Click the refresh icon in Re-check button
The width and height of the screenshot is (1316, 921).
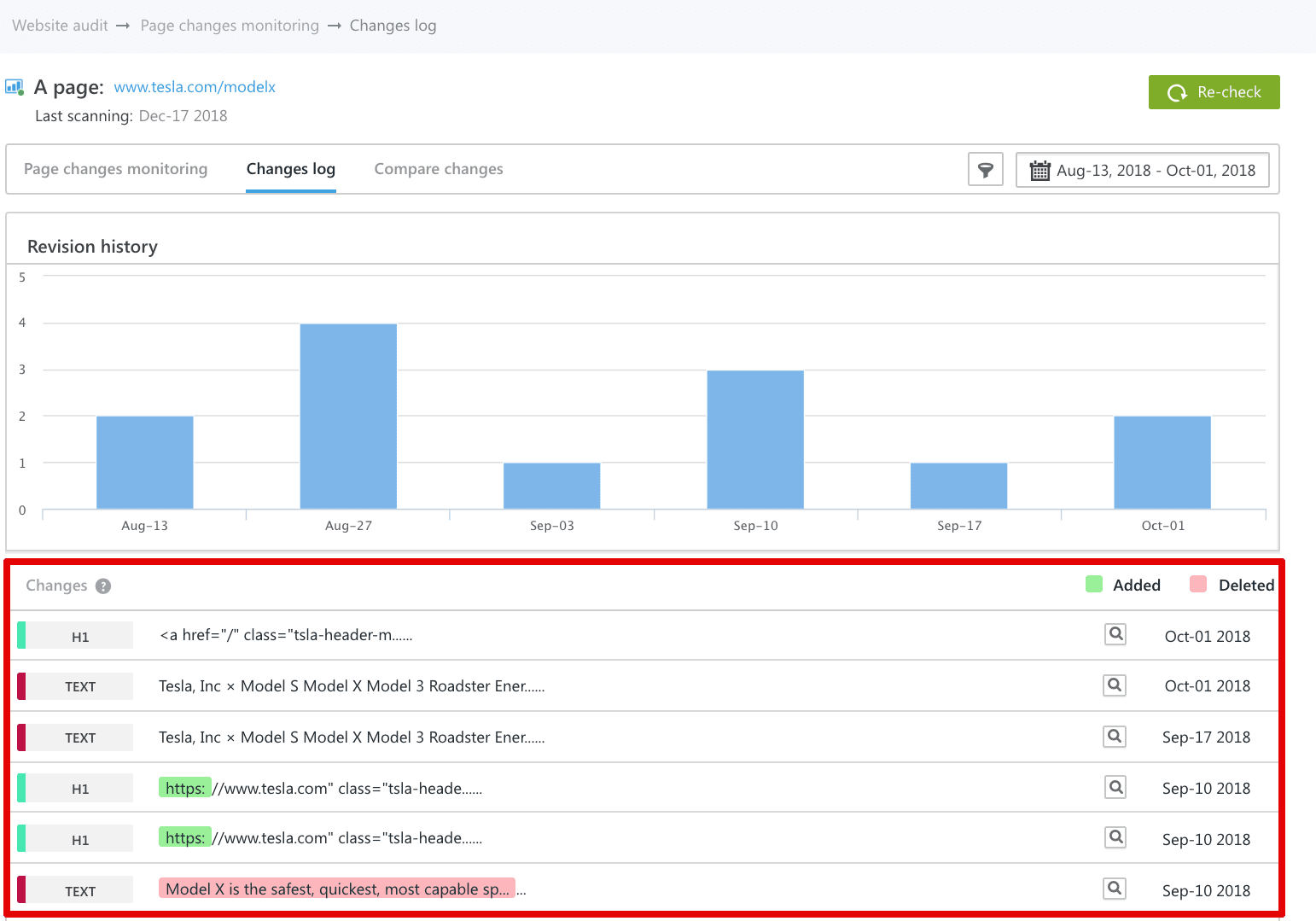pos(1177,92)
